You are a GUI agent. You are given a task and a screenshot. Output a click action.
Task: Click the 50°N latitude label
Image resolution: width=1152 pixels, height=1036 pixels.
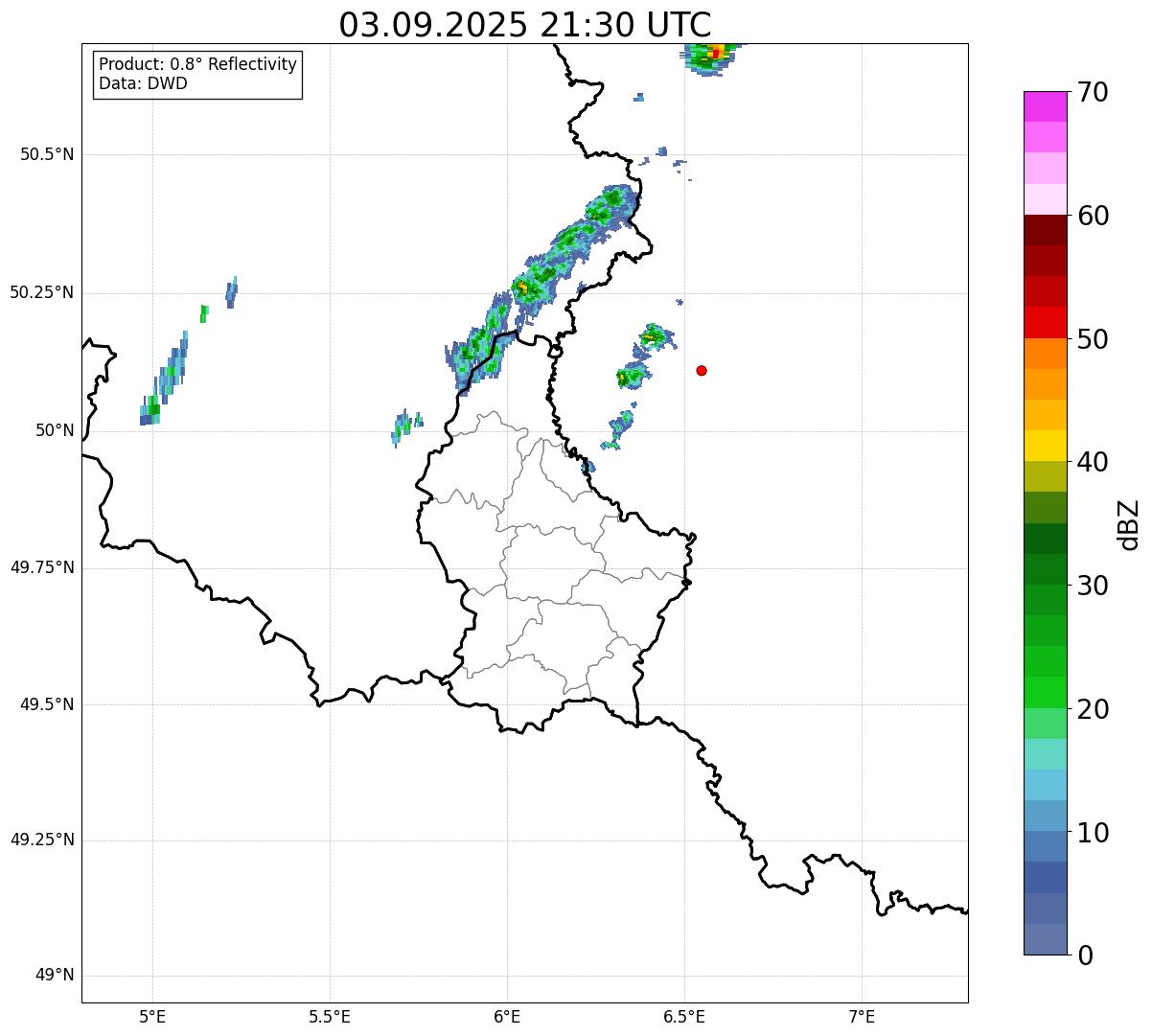pos(55,430)
